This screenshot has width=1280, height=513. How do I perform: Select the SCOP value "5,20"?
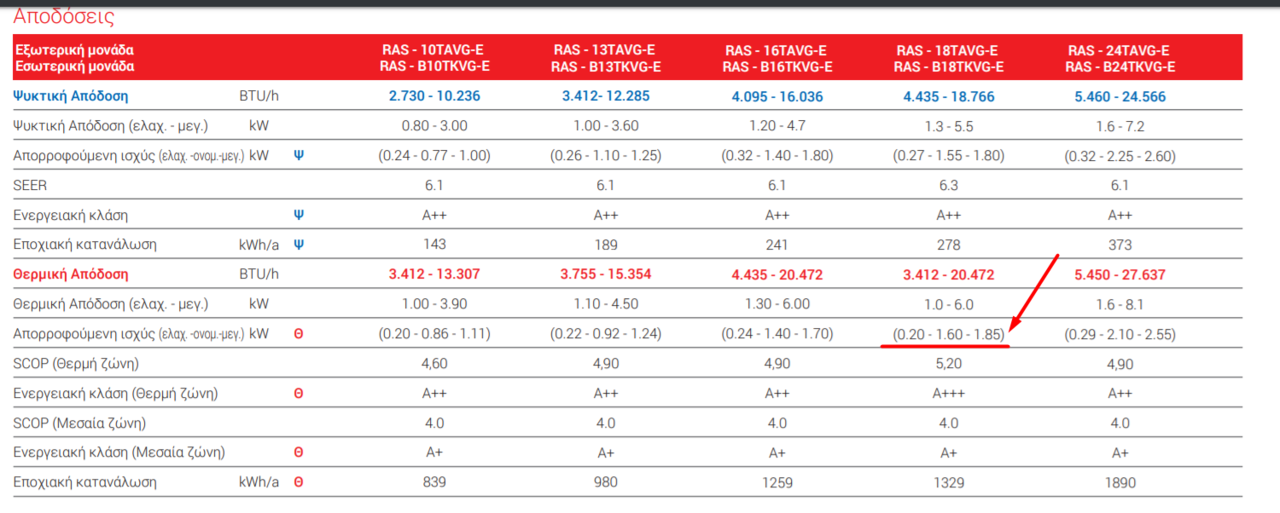pyautogui.click(x=949, y=363)
